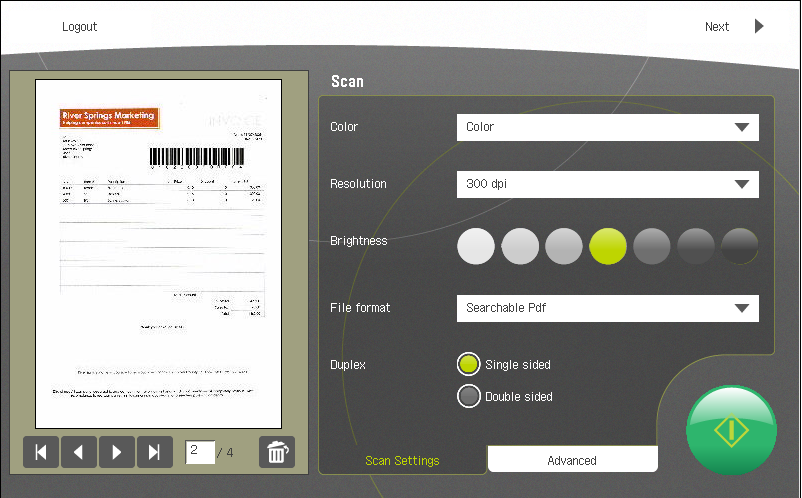Click the page number input field

pos(200,452)
